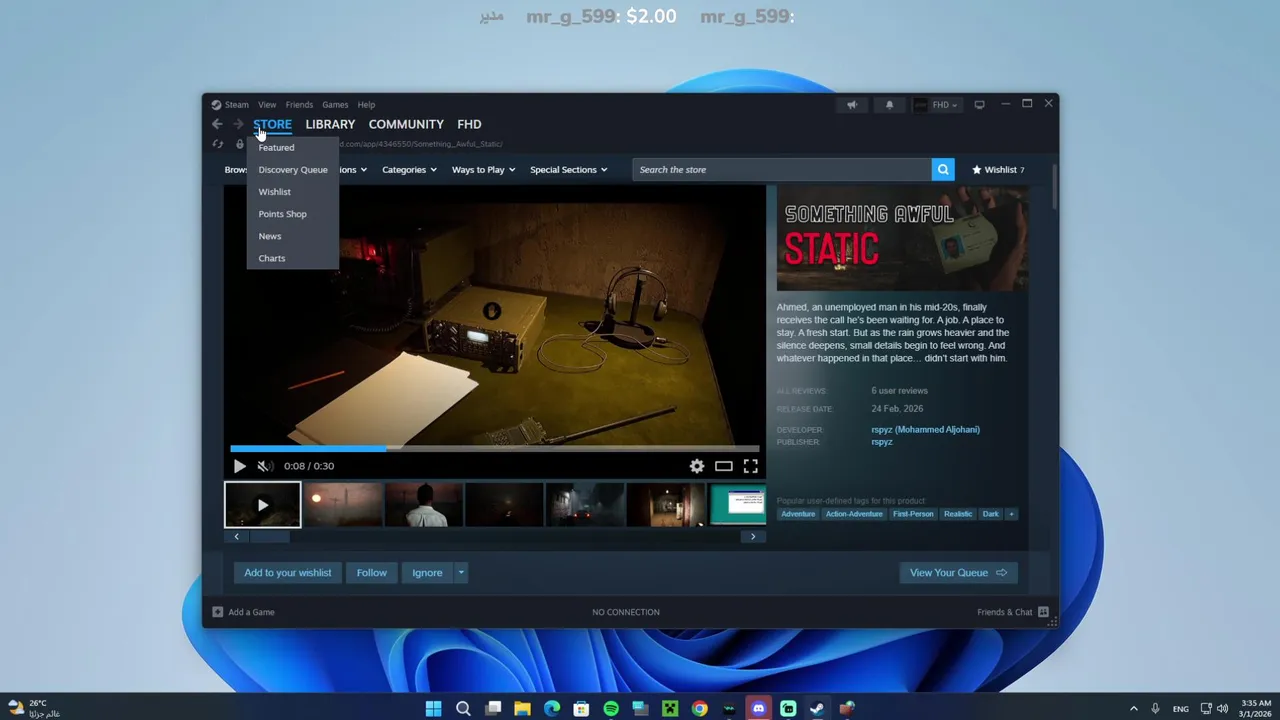Click View Your Queue button
Image resolution: width=1280 pixels, height=720 pixels.
[958, 573]
